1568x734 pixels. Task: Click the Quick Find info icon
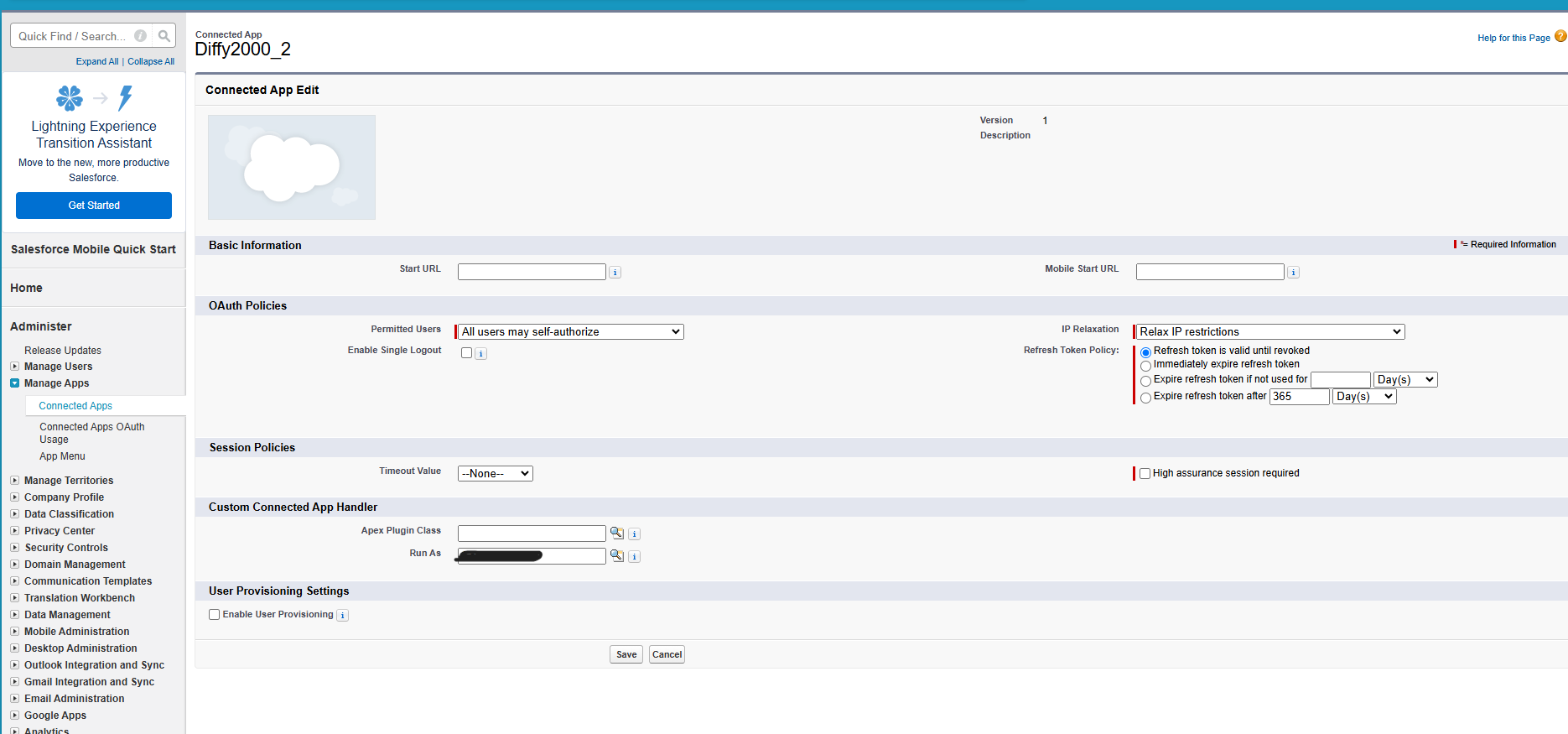141,36
